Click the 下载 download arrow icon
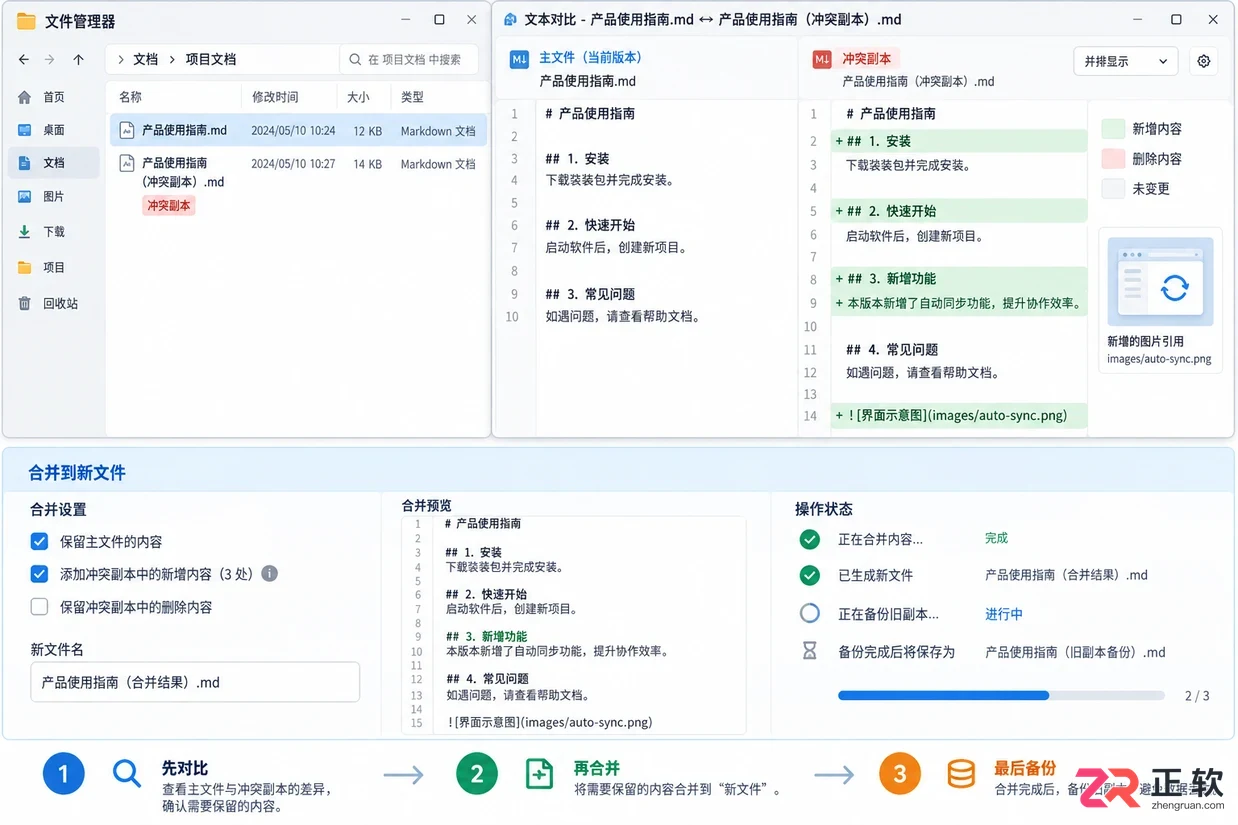 coord(25,231)
